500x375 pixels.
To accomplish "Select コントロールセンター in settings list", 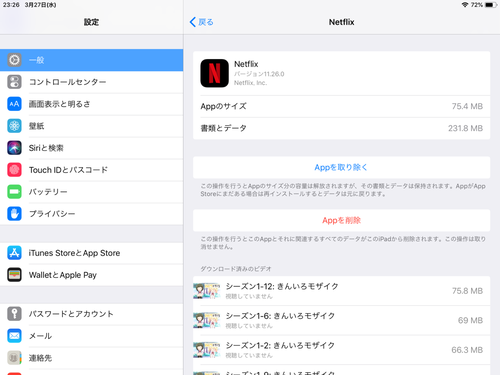I will pyautogui.click(x=91, y=82).
